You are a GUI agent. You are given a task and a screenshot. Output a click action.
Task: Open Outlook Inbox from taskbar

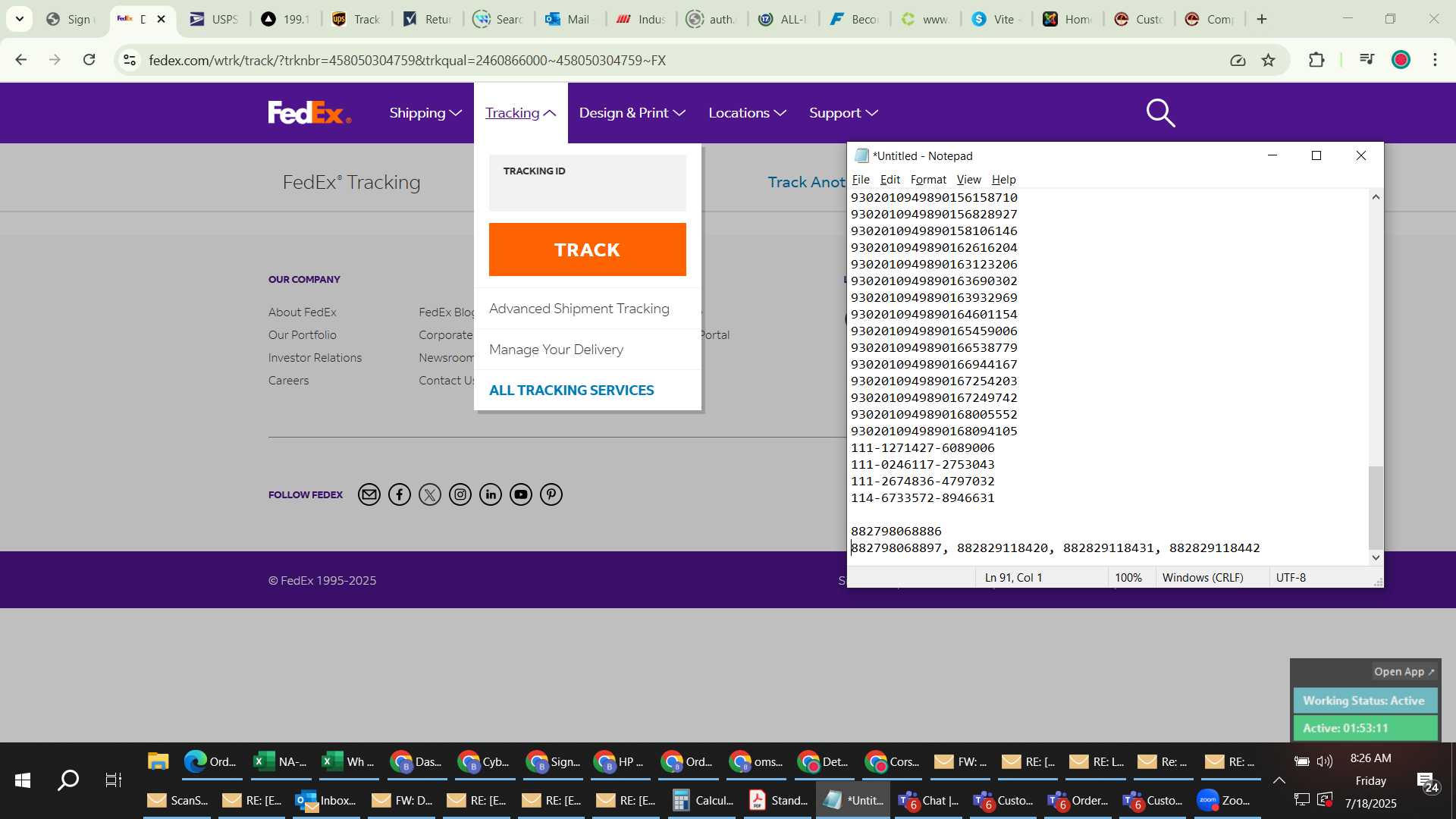pyautogui.click(x=325, y=800)
